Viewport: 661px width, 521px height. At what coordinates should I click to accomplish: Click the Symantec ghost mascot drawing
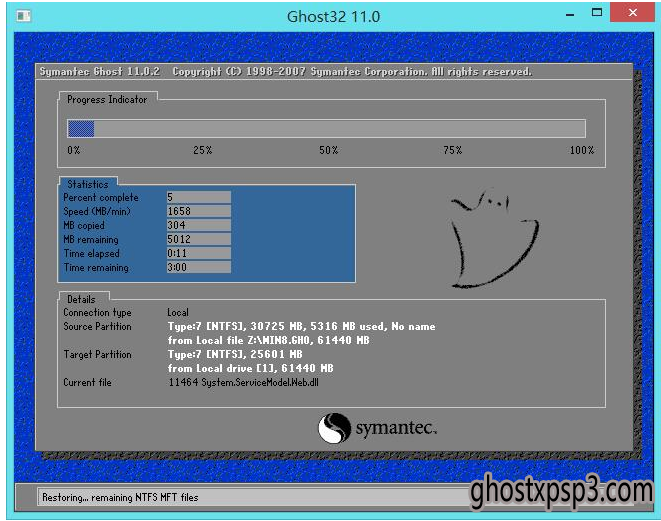[494, 239]
